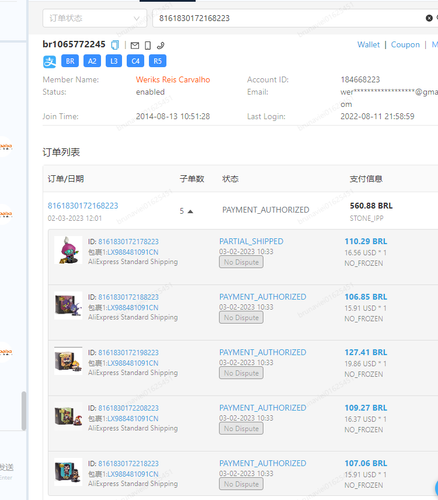This screenshot has width=438, height=500.
Task: Click the 560.88 BRL total amount
Action: [x=371, y=206]
